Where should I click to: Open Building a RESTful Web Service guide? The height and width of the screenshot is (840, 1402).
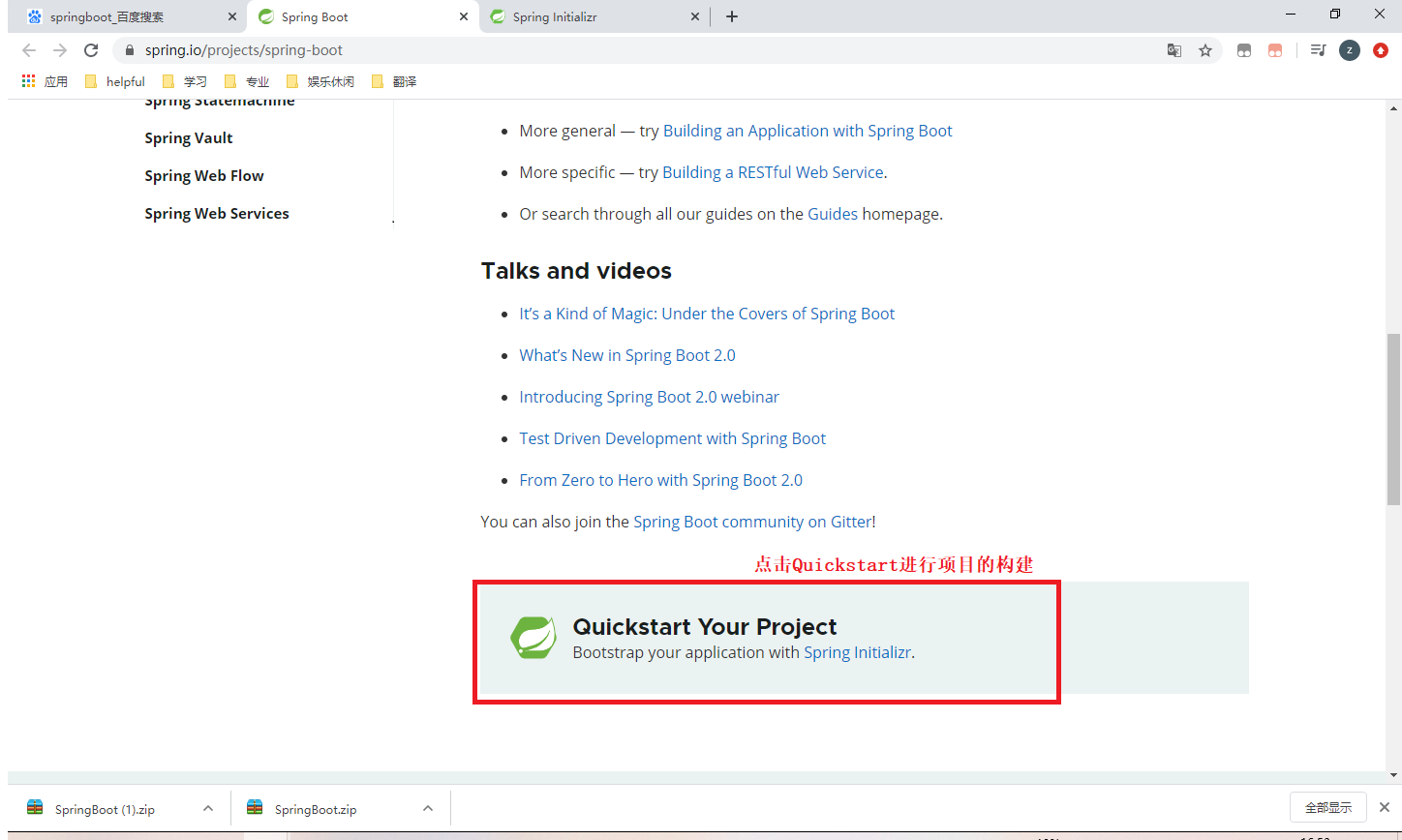(773, 172)
